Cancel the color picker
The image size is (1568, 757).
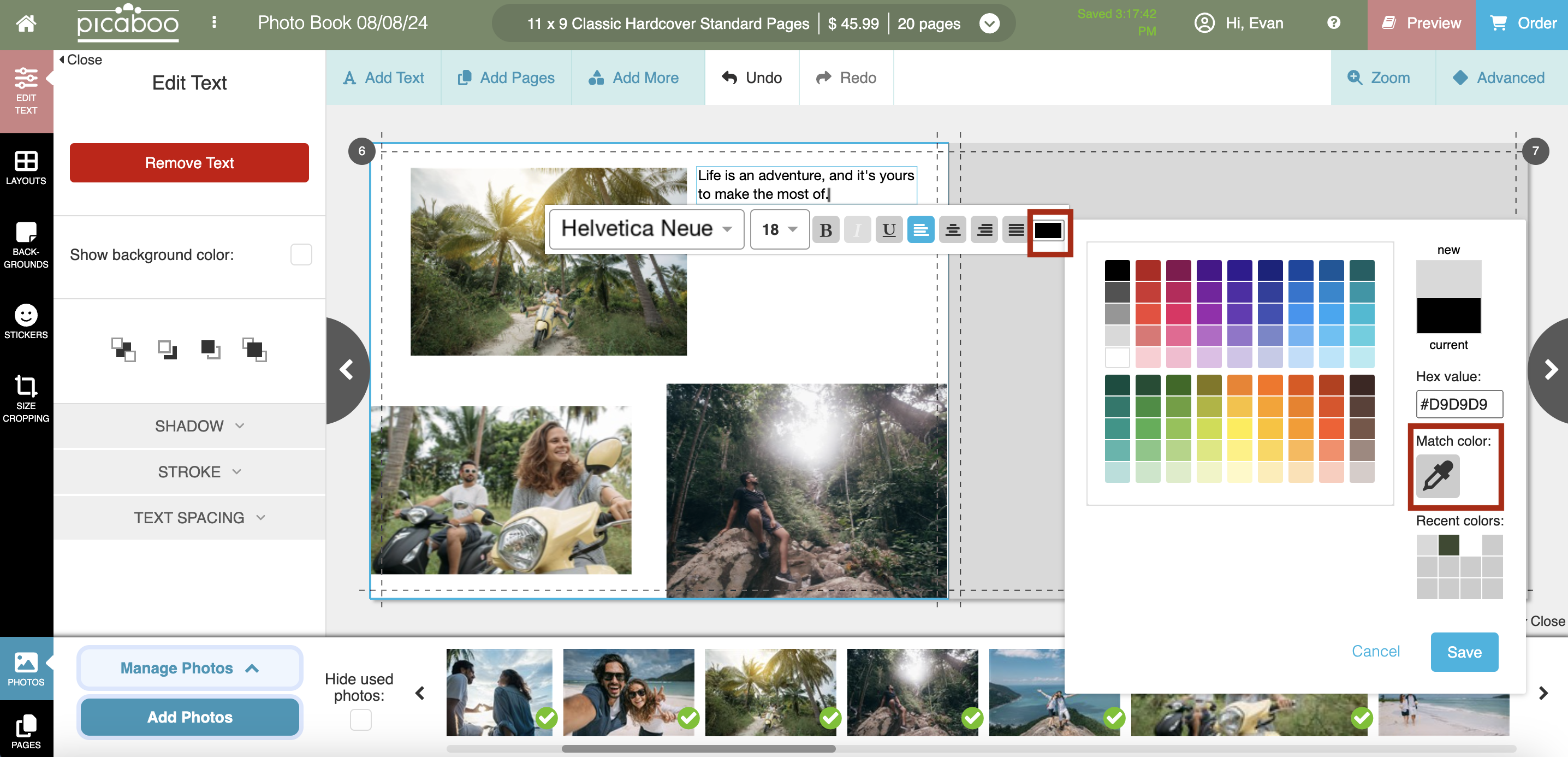point(1376,651)
